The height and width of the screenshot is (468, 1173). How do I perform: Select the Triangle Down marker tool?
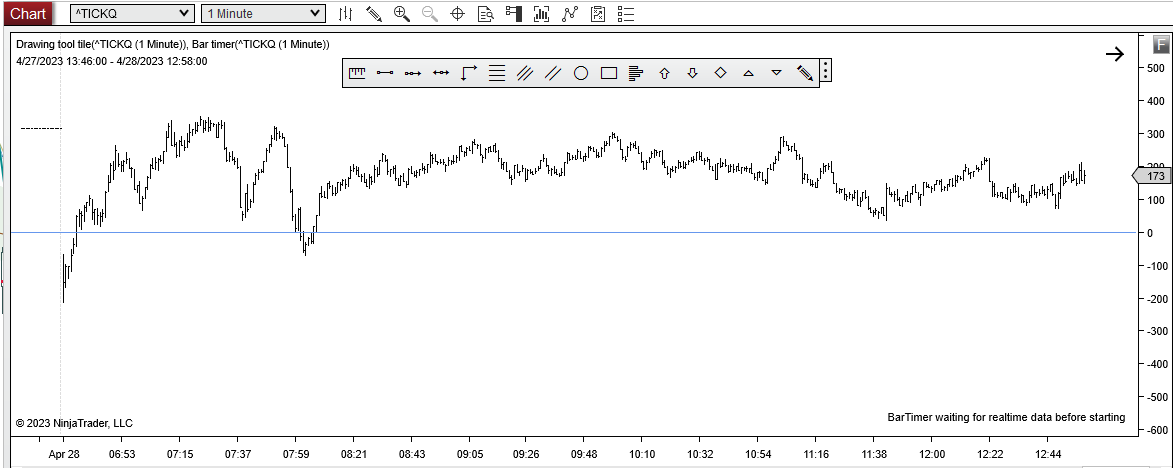777,73
